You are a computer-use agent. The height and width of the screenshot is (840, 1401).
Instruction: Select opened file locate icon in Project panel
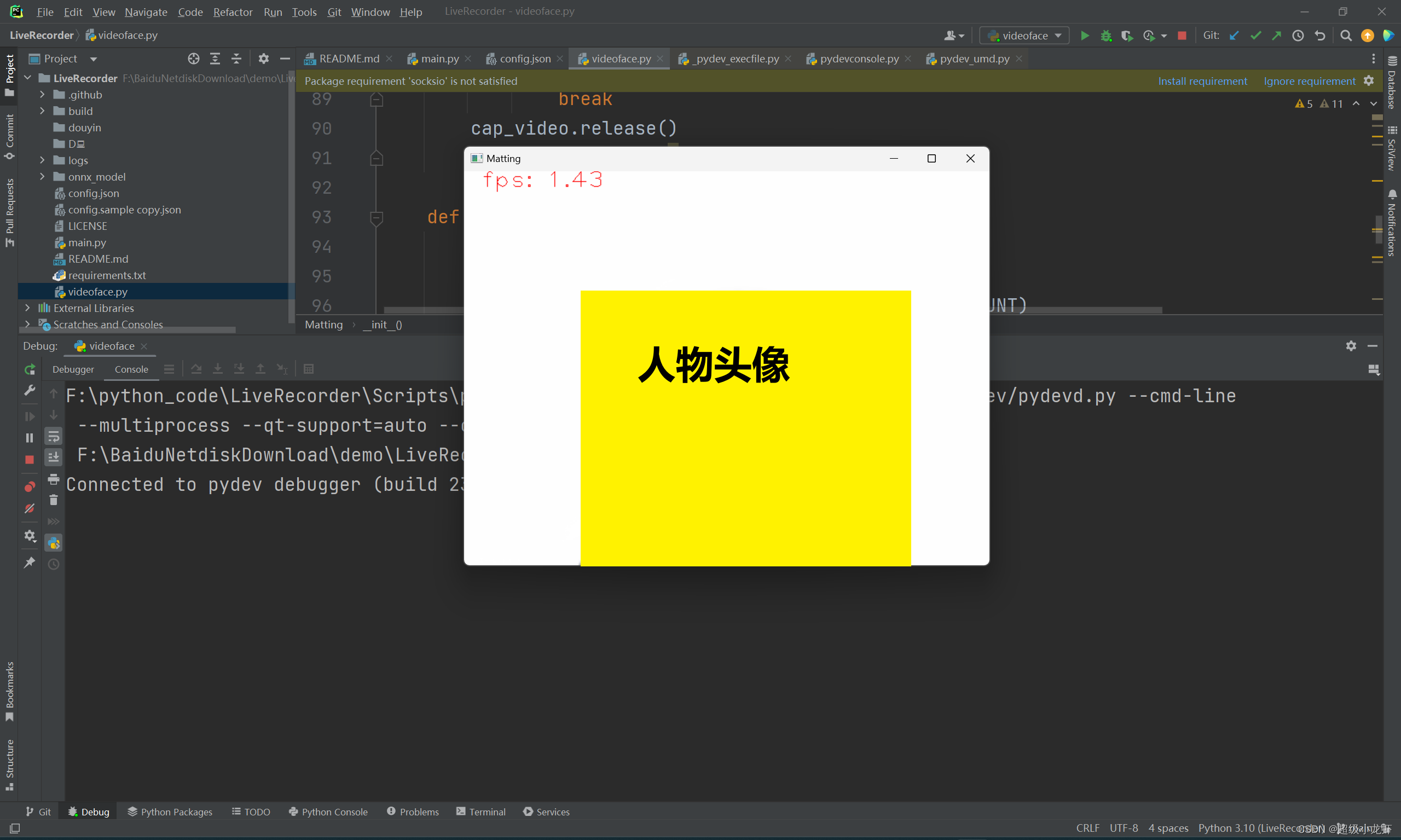pos(194,59)
